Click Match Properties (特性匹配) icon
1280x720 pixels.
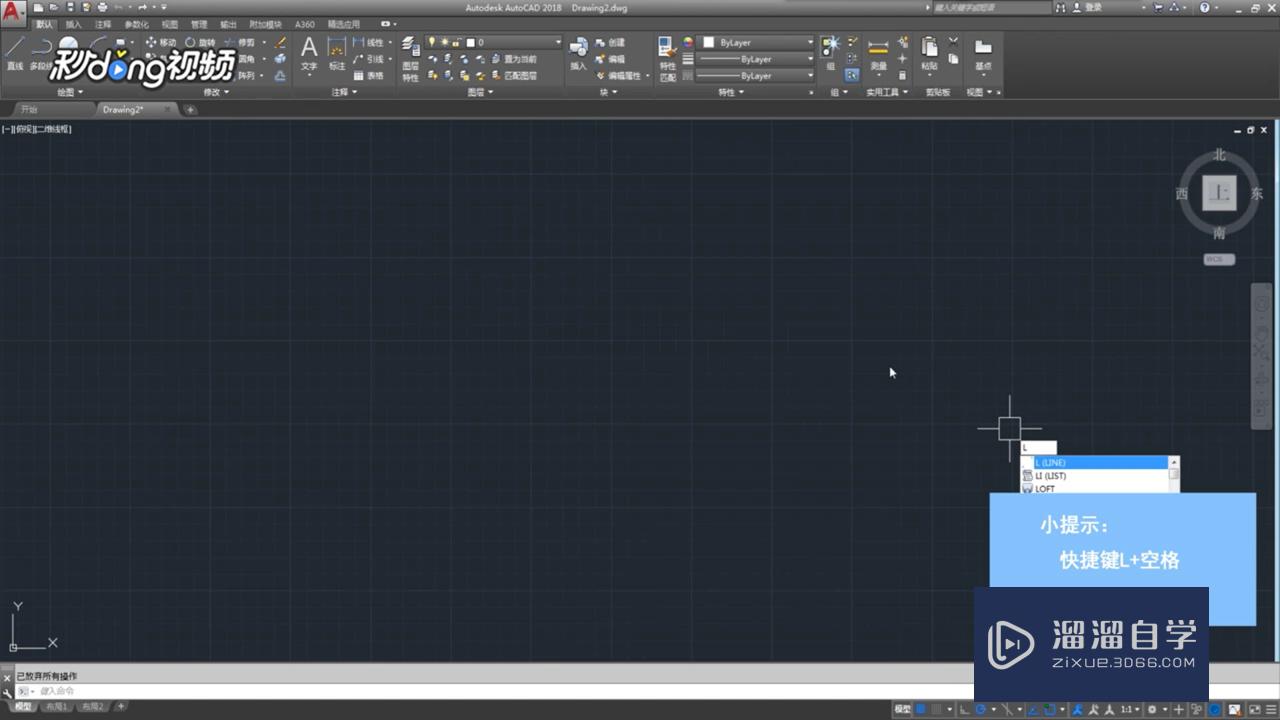click(668, 59)
